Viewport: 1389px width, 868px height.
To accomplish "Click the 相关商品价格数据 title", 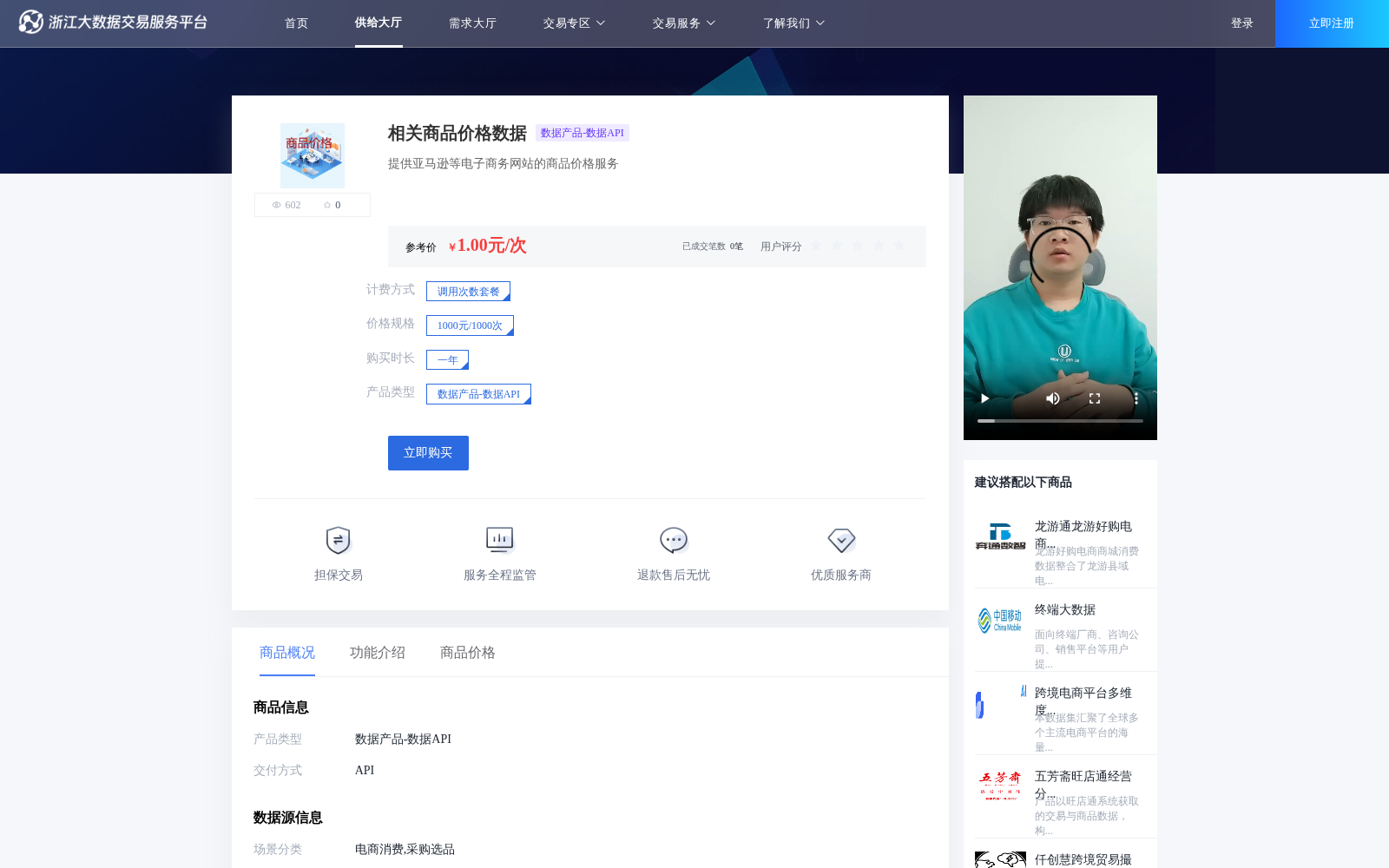I will point(458,133).
